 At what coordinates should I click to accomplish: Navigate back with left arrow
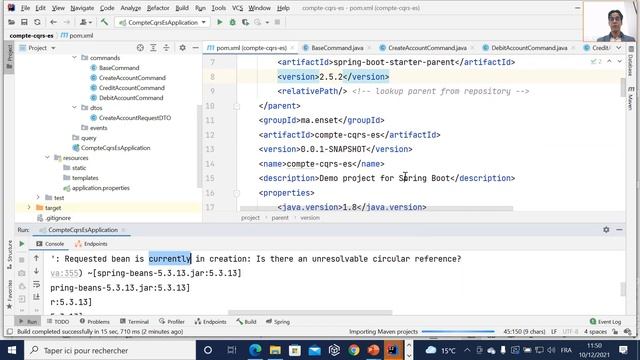53,22
